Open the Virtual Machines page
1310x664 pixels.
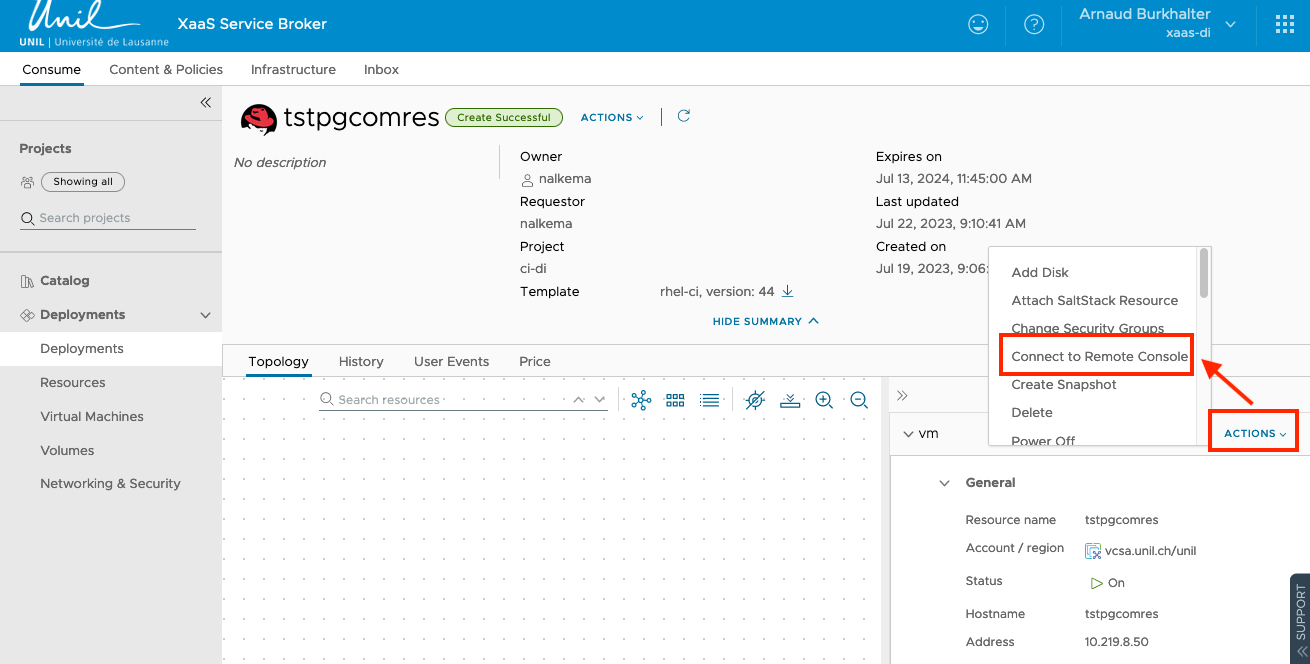(92, 417)
